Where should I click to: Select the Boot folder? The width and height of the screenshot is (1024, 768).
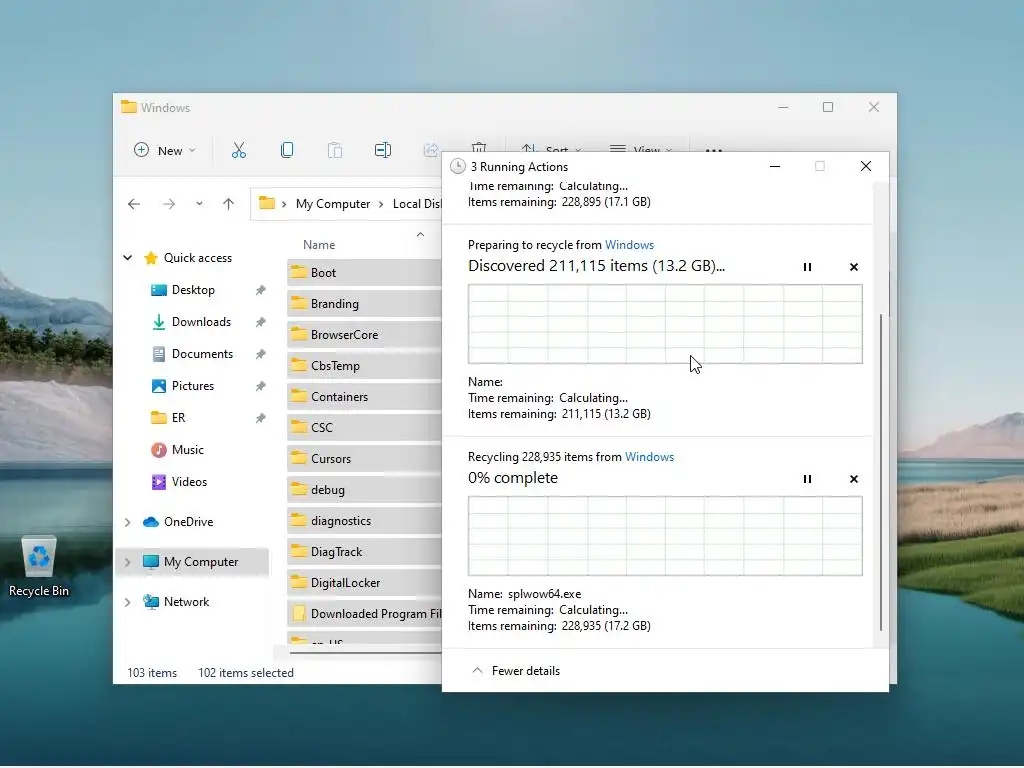tap(364, 273)
